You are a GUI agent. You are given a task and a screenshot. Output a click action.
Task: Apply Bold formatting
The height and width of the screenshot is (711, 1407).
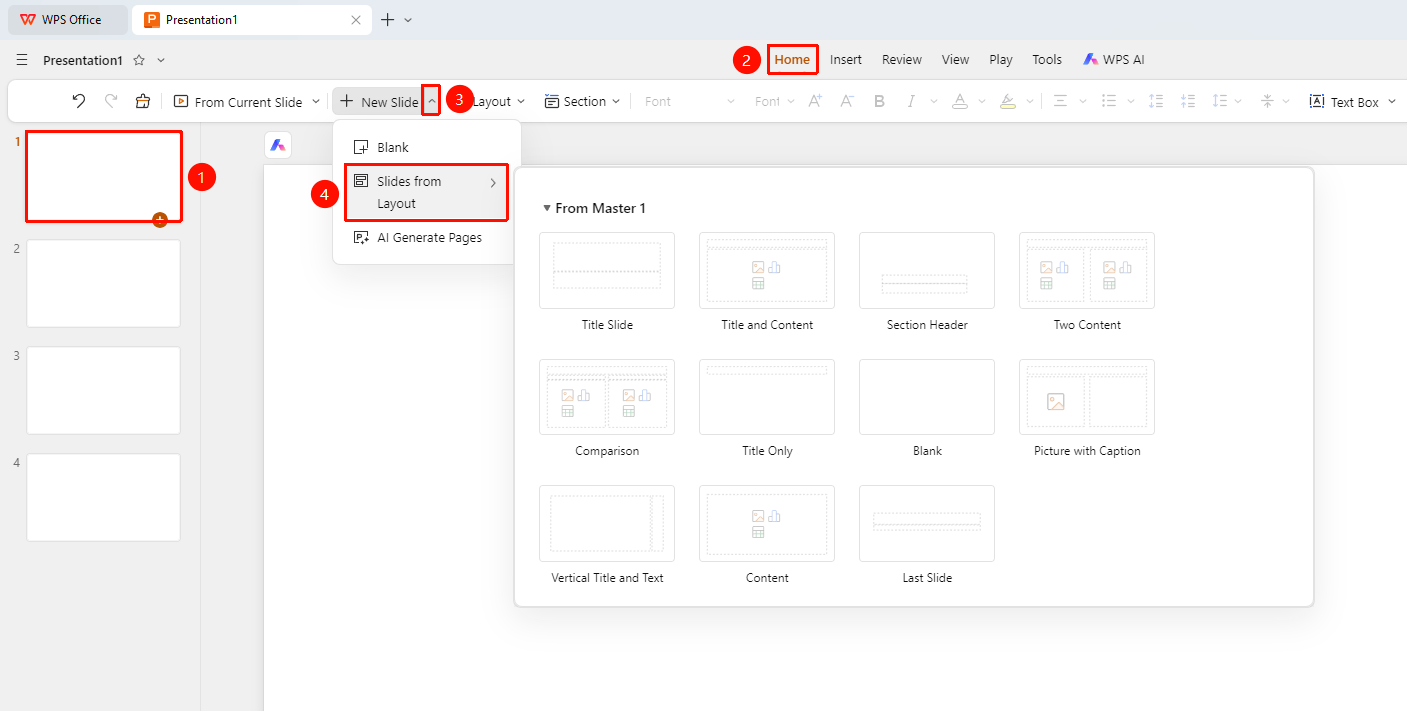pyautogui.click(x=879, y=101)
